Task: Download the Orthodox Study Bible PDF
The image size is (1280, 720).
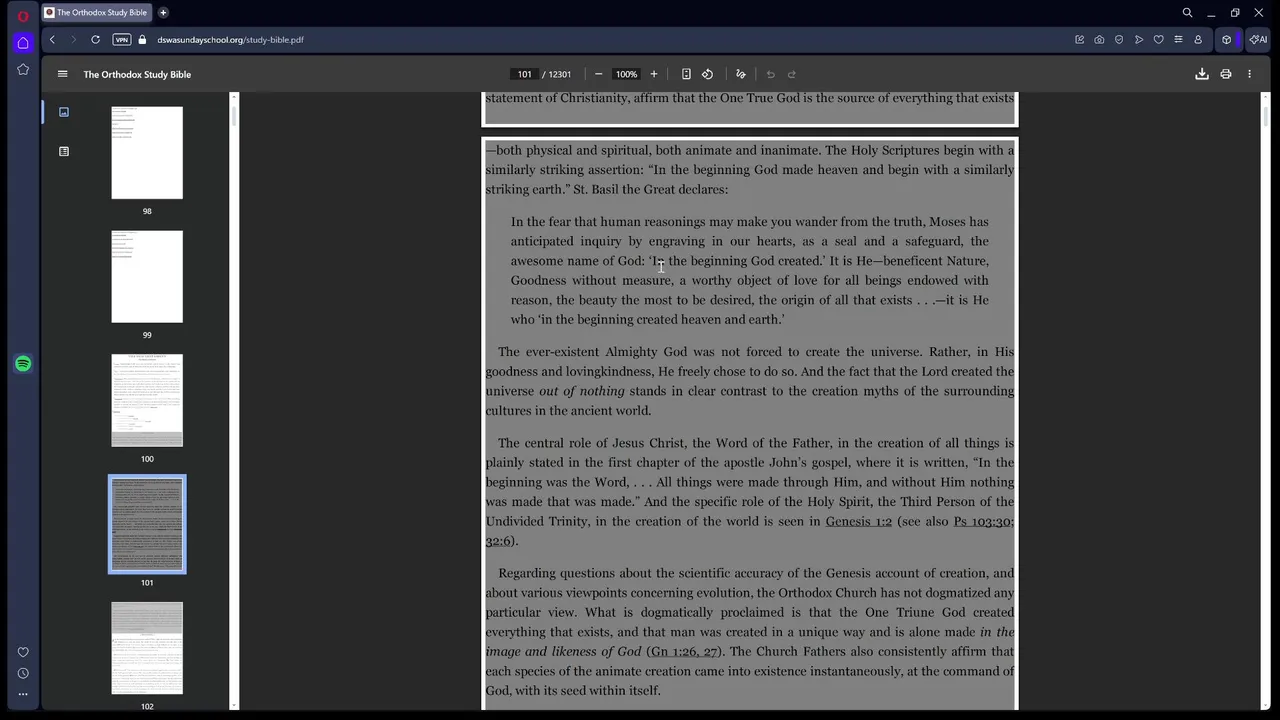Action: [1202, 74]
